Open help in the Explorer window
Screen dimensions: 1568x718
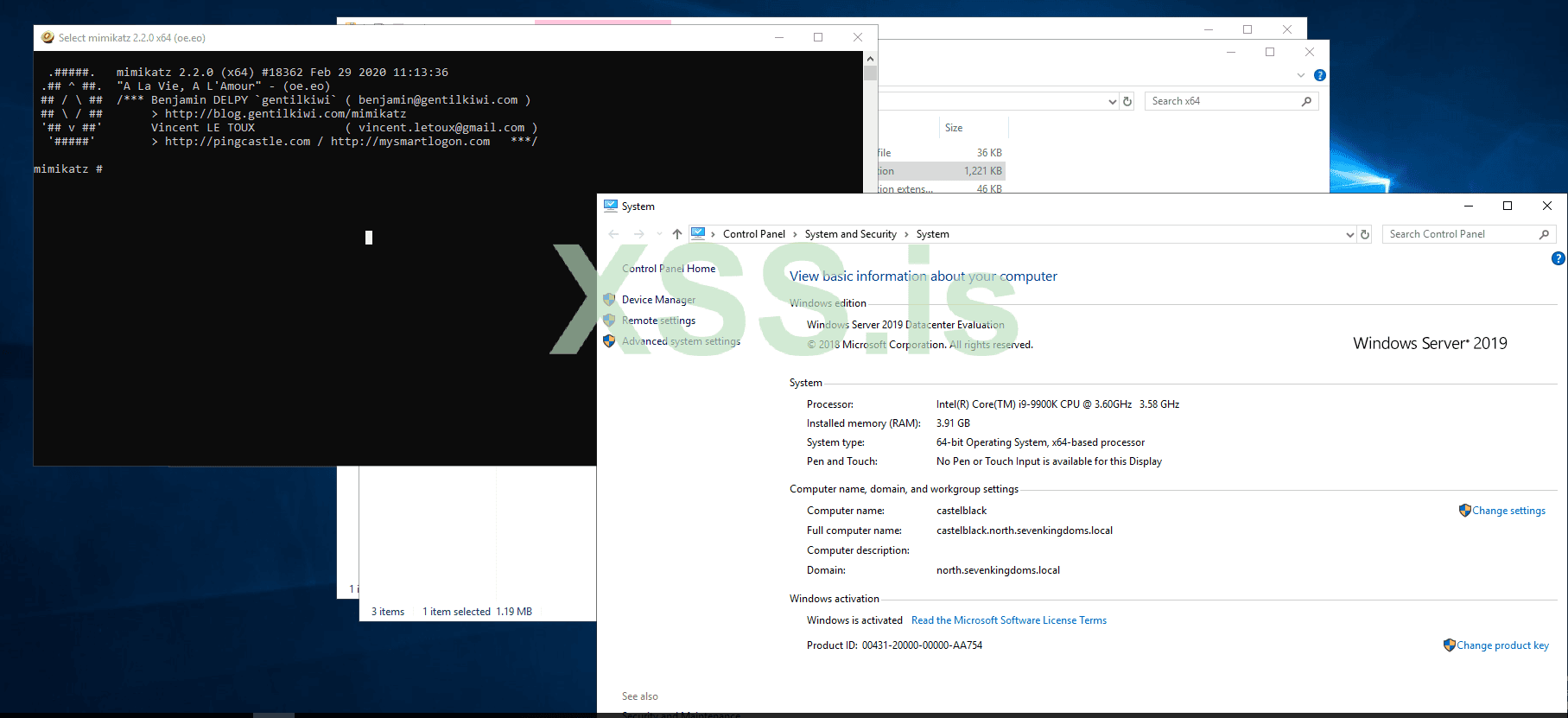pyautogui.click(x=1320, y=75)
